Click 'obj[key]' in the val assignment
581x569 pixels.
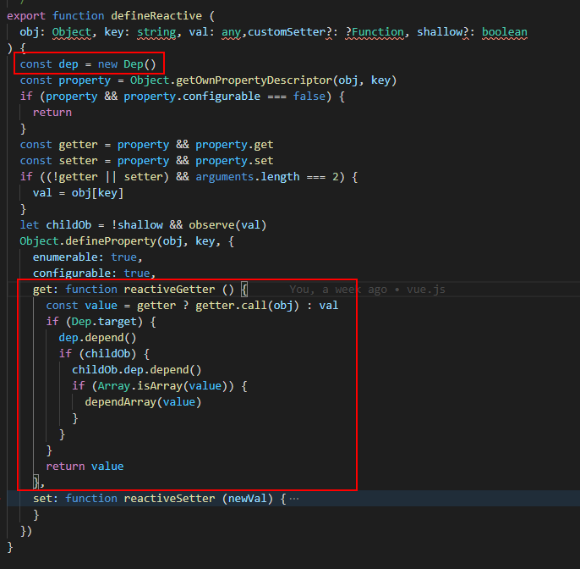[x=97, y=193]
